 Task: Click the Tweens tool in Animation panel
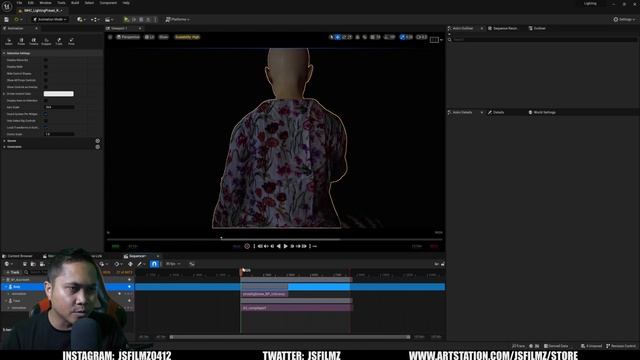click(x=33, y=41)
